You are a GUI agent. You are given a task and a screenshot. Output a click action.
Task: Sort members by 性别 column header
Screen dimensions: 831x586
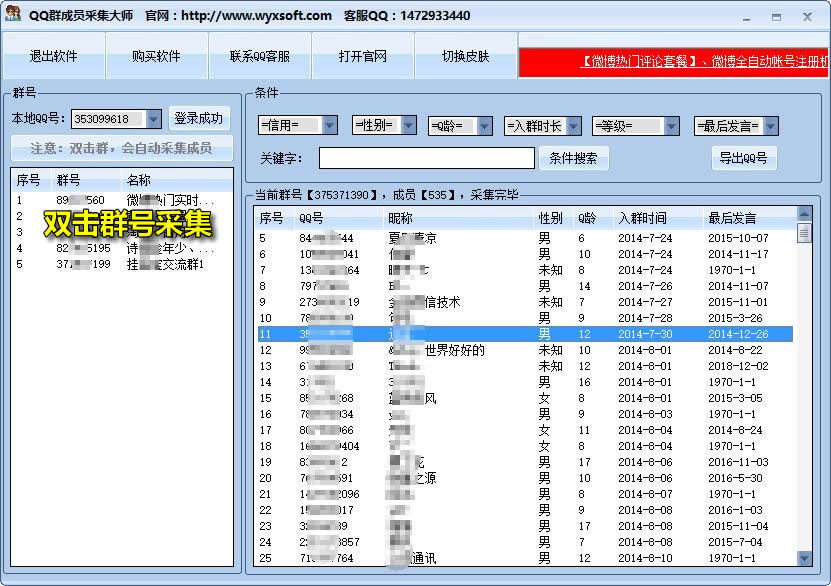pos(553,218)
